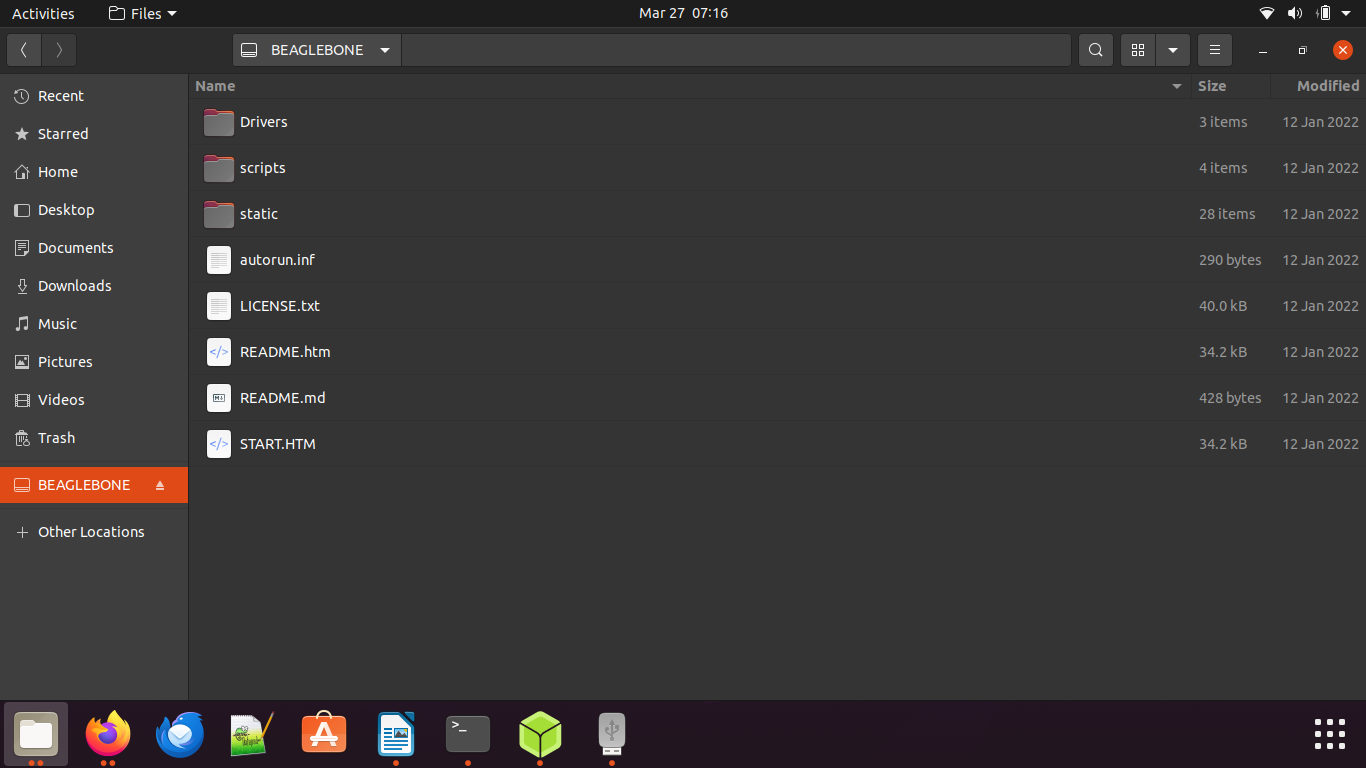Select the scripts folder icon
Viewport: 1366px width, 768px height.
click(x=219, y=168)
